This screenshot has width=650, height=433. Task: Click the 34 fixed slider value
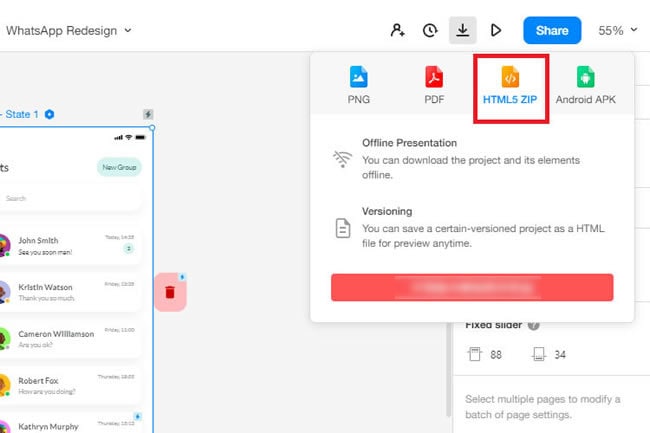pyautogui.click(x=560, y=355)
